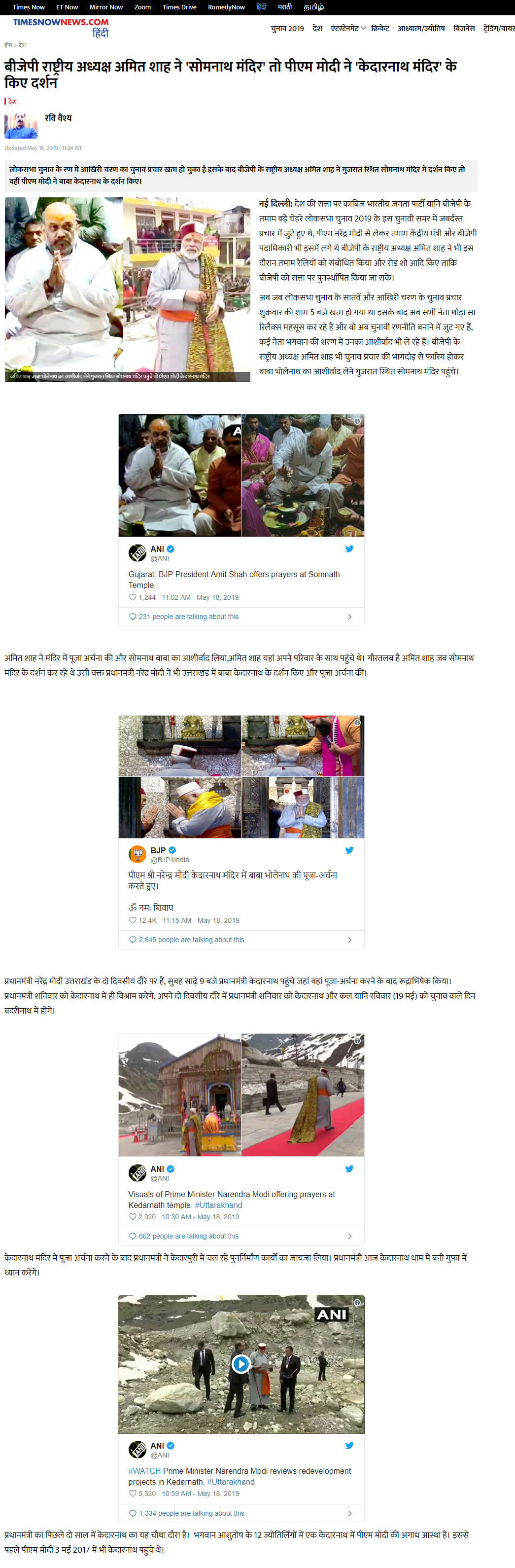Open the author photo of रवि वैश्य
515x1568 pixels.
[21, 125]
